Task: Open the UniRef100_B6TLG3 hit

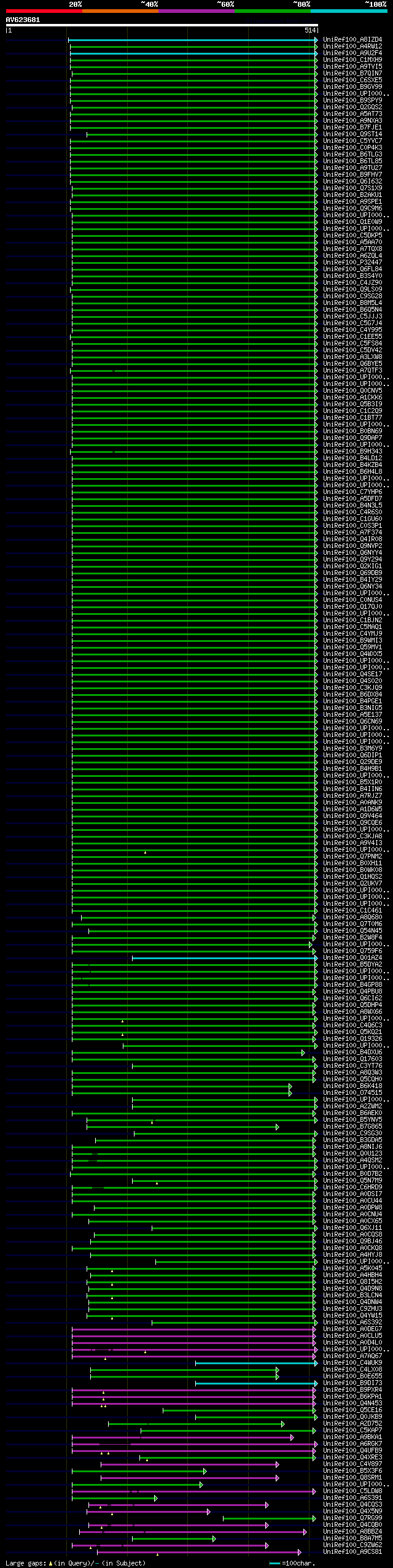Action: pyautogui.click(x=352, y=155)
